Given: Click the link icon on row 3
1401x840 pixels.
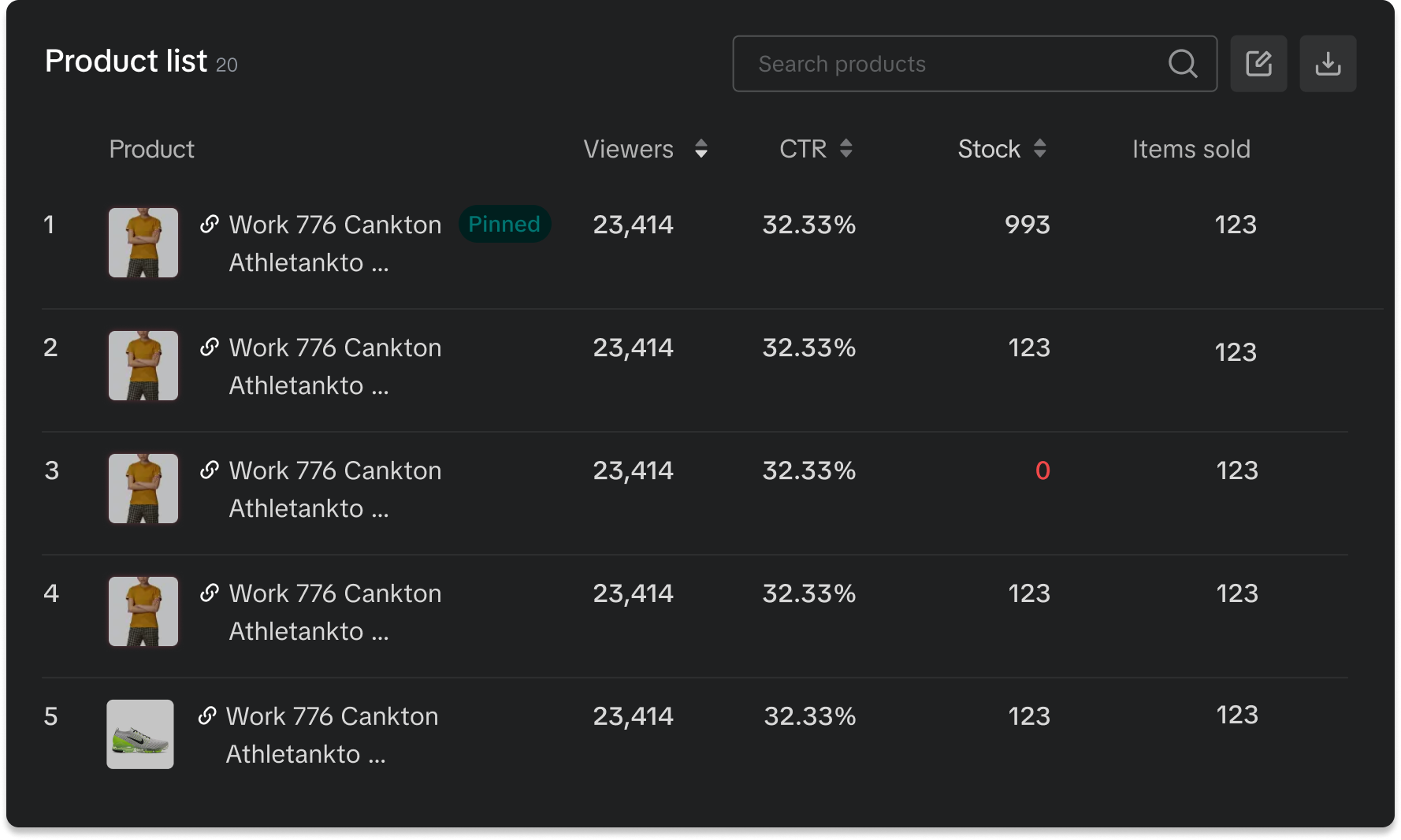Looking at the screenshot, I should tap(209, 470).
